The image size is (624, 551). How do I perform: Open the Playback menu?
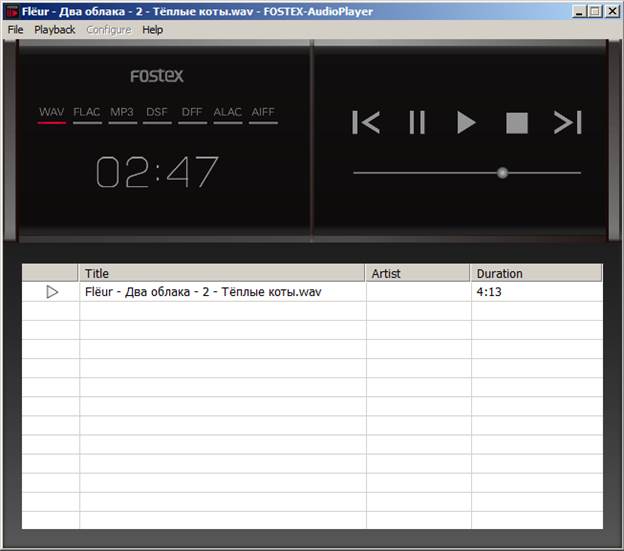[x=55, y=30]
